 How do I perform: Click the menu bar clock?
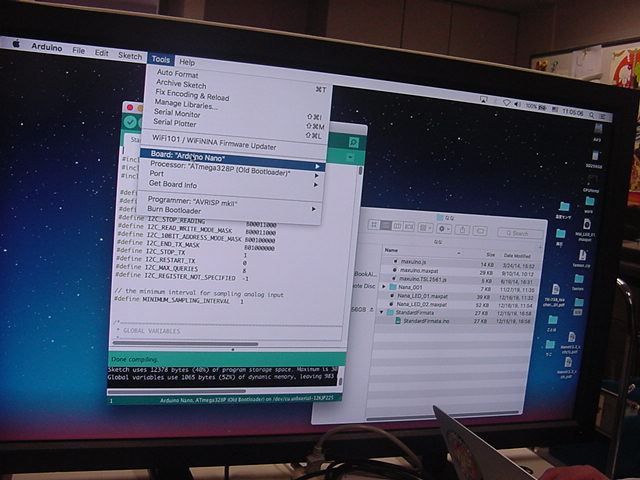click(x=572, y=112)
